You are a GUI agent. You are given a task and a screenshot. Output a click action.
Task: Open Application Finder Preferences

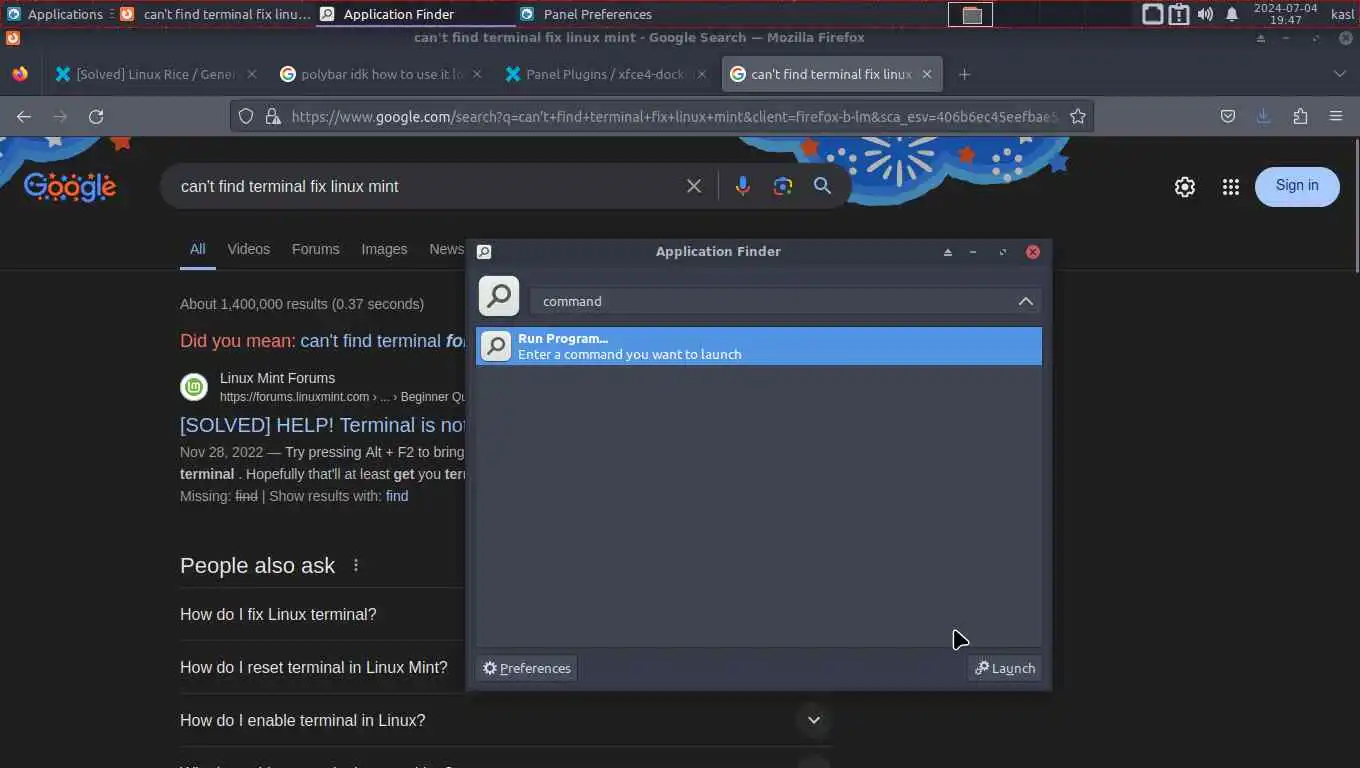(x=526, y=668)
